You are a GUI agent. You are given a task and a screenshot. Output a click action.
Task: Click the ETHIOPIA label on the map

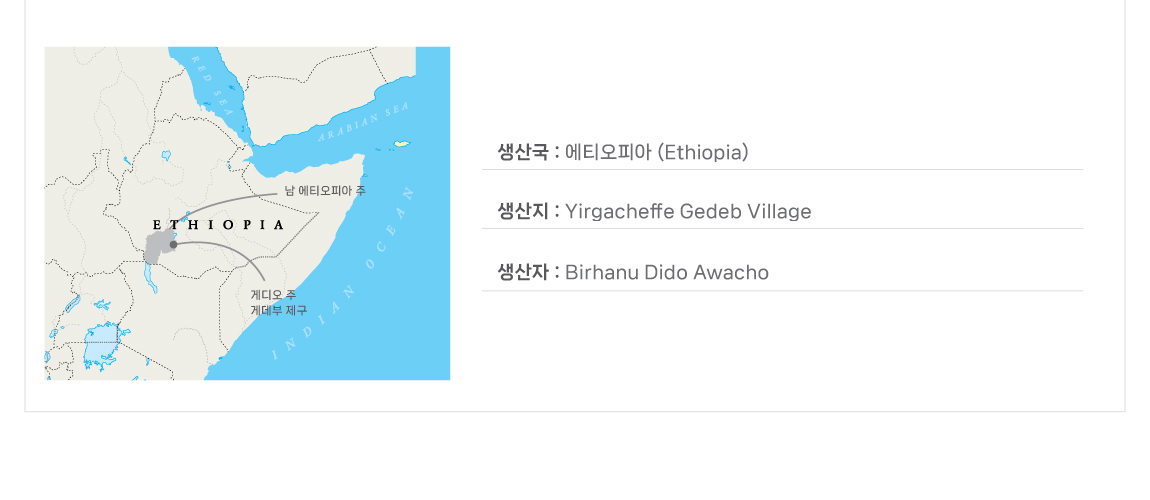pyautogui.click(x=219, y=224)
